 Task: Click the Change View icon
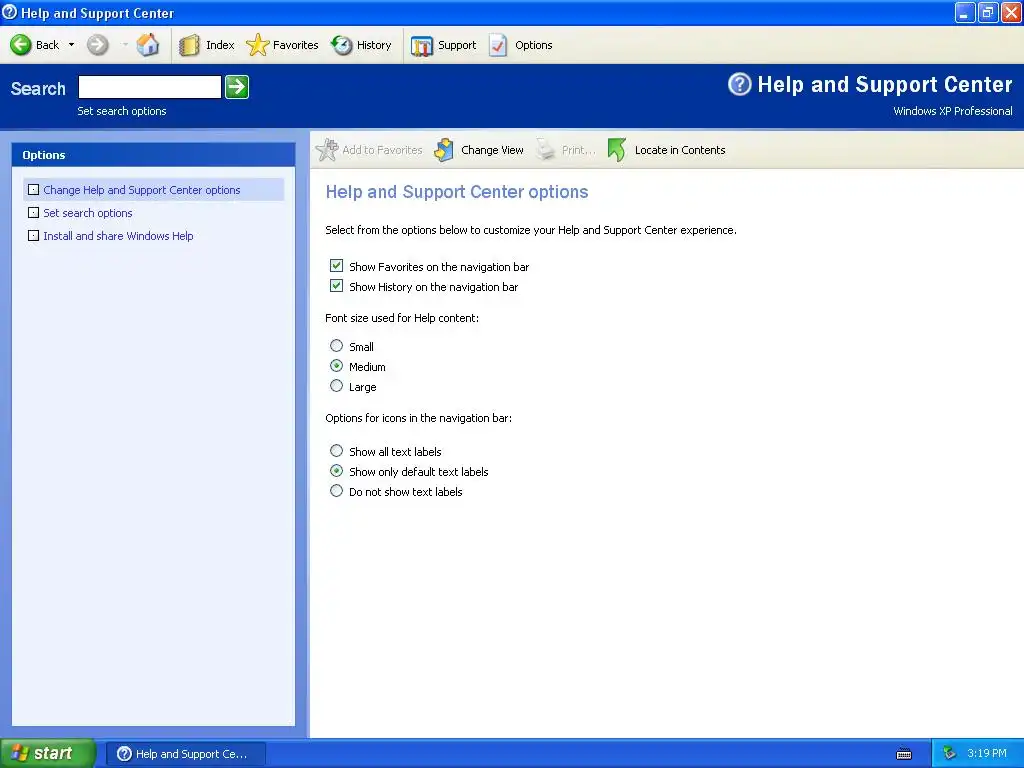click(x=444, y=150)
